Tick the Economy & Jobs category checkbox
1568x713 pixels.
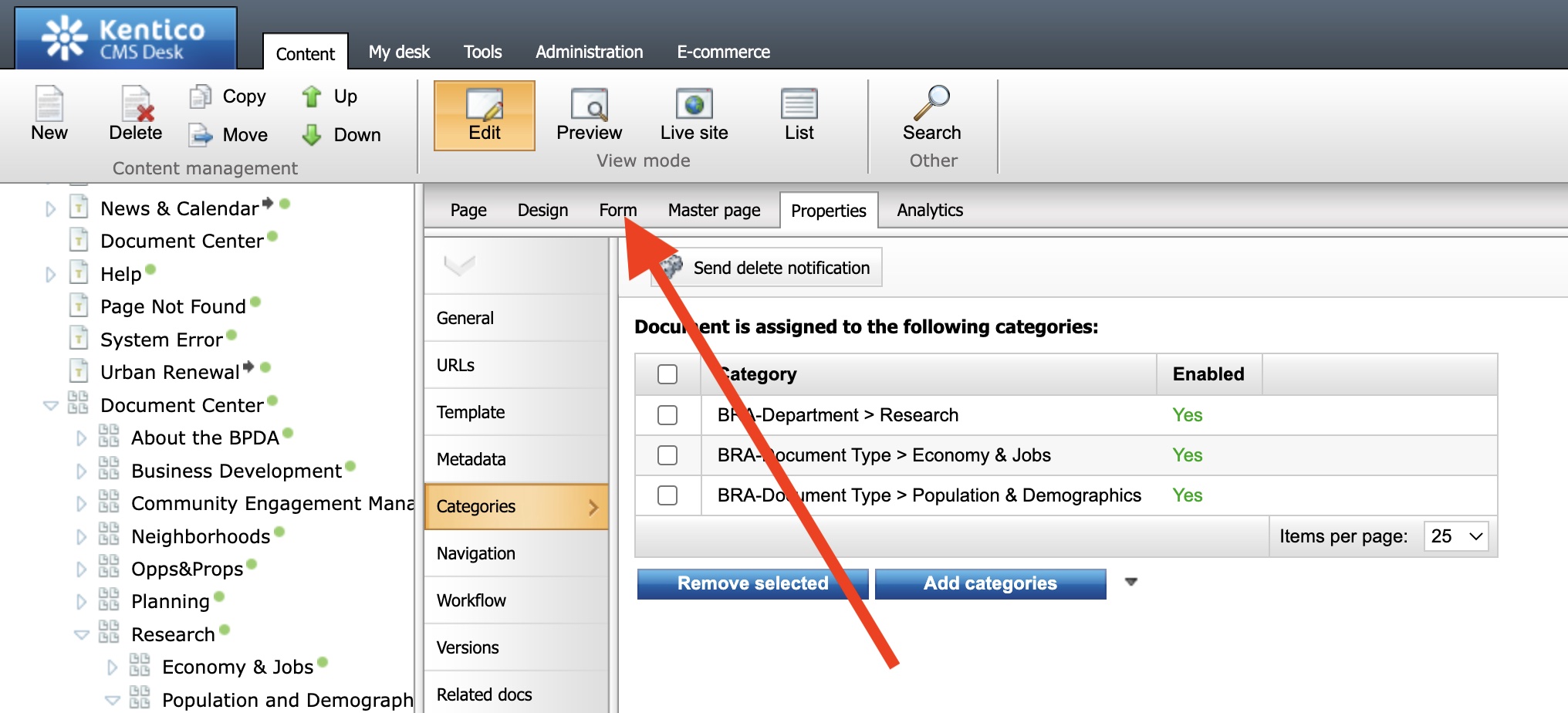pos(667,455)
